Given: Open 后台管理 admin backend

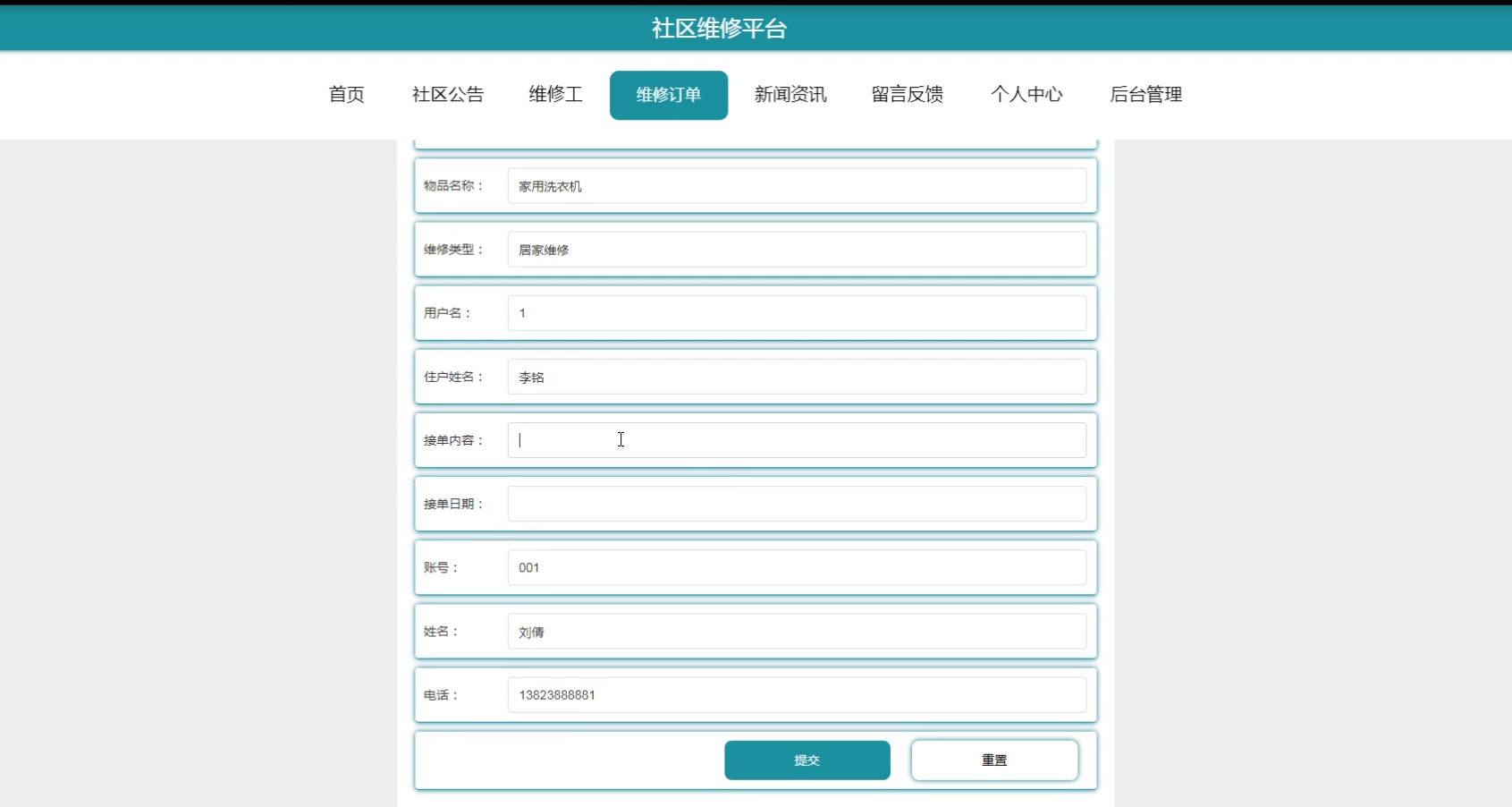Looking at the screenshot, I should pyautogui.click(x=1145, y=95).
